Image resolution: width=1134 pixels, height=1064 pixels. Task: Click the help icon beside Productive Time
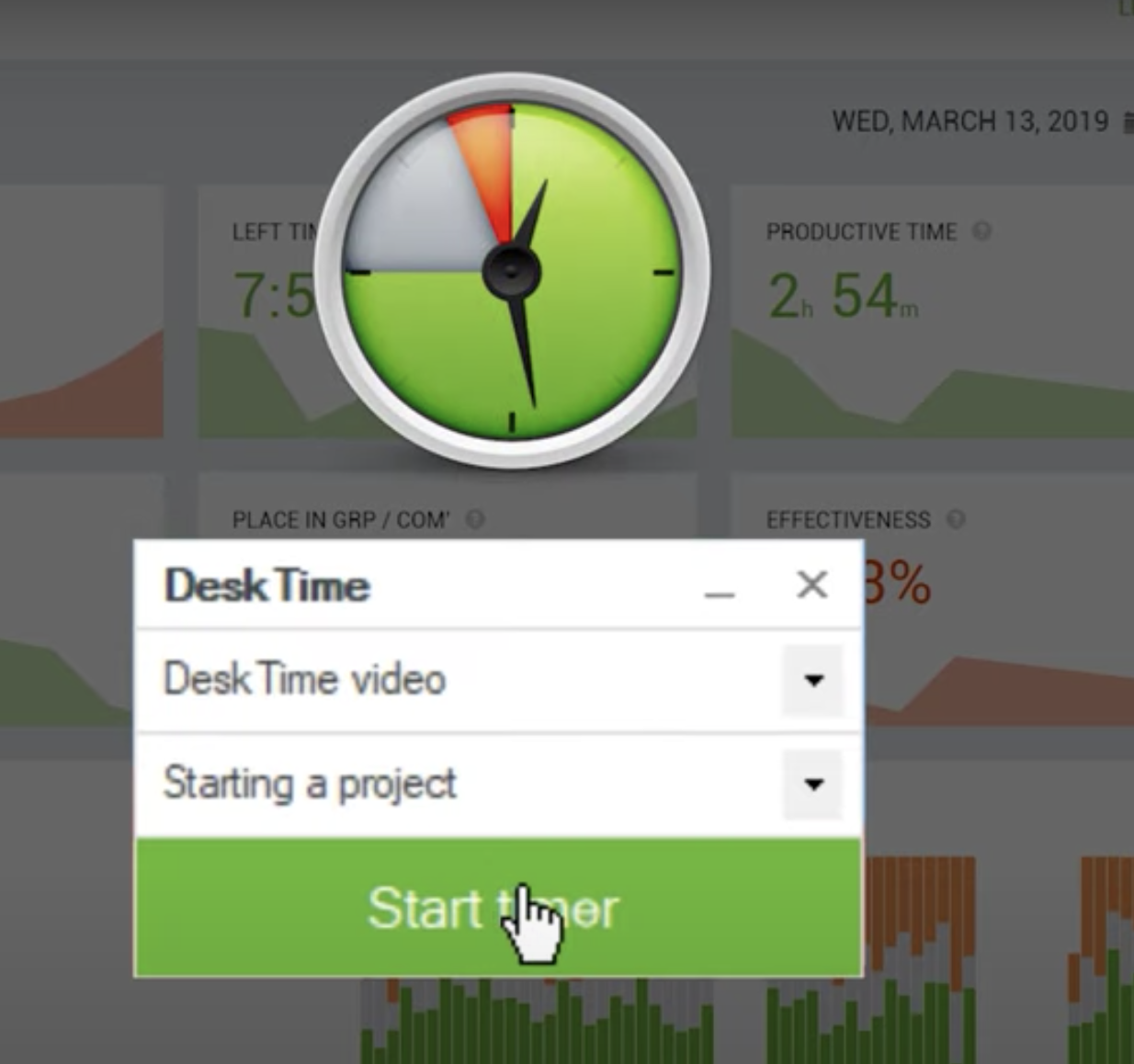click(x=981, y=232)
